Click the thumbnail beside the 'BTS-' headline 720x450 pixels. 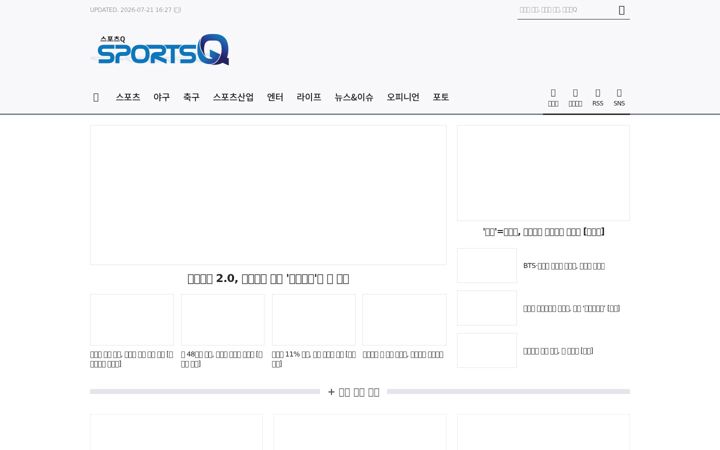point(487,265)
